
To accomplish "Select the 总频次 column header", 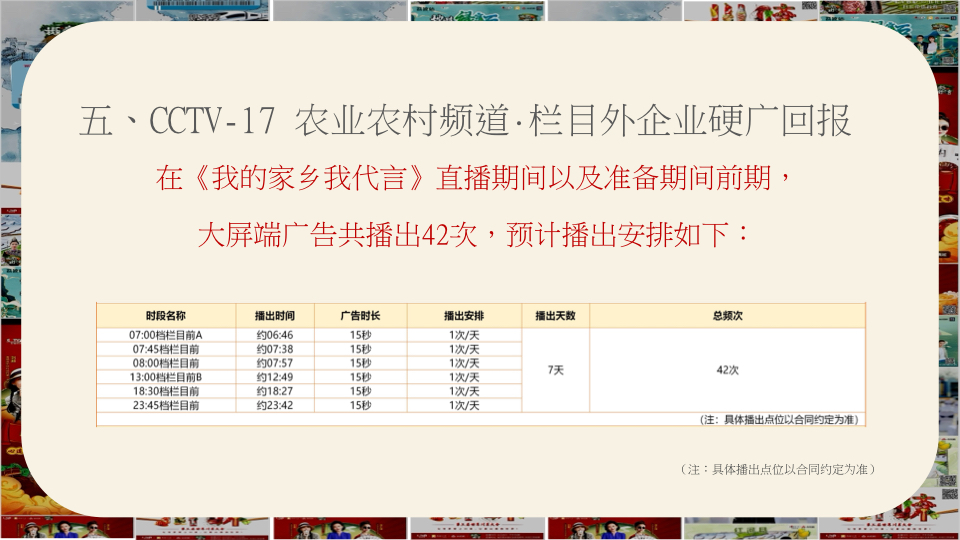I will pos(727,315).
